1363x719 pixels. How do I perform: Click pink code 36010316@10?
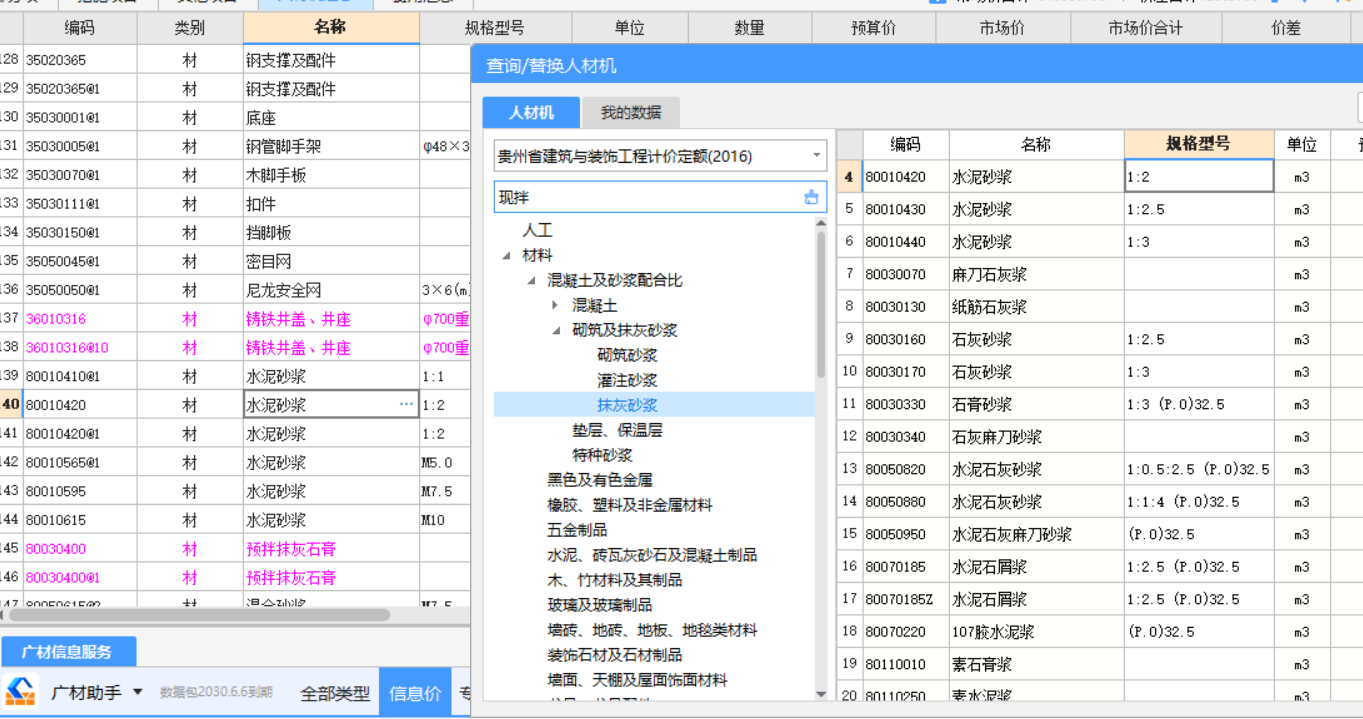click(67, 348)
